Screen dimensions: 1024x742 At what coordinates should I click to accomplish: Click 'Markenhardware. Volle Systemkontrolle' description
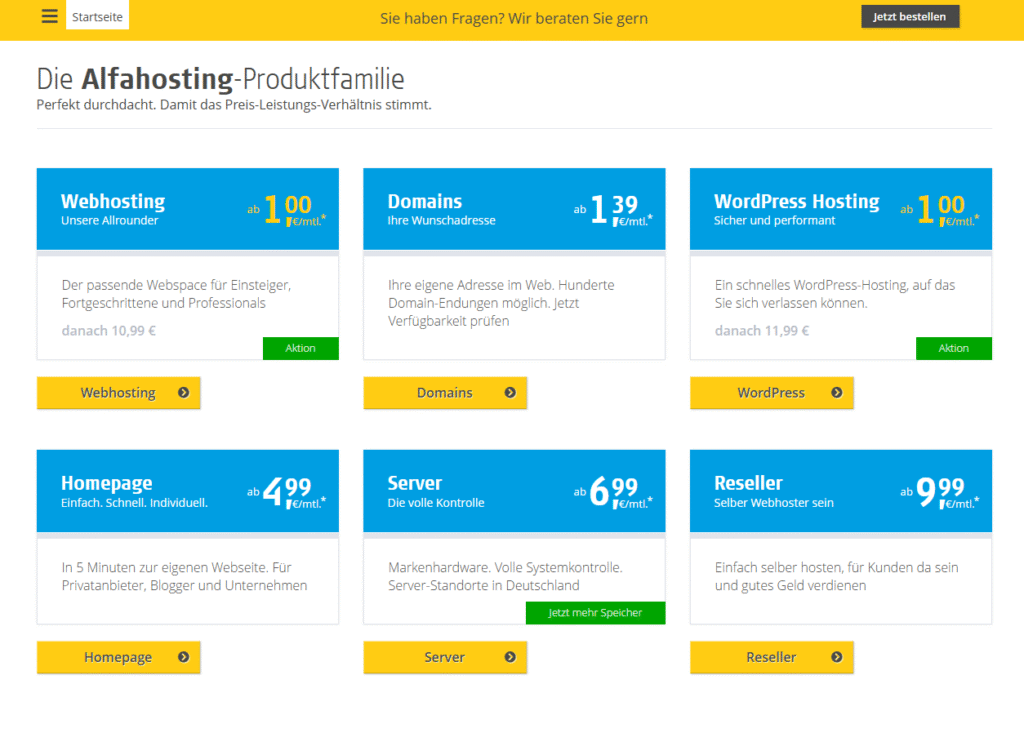tap(505, 576)
